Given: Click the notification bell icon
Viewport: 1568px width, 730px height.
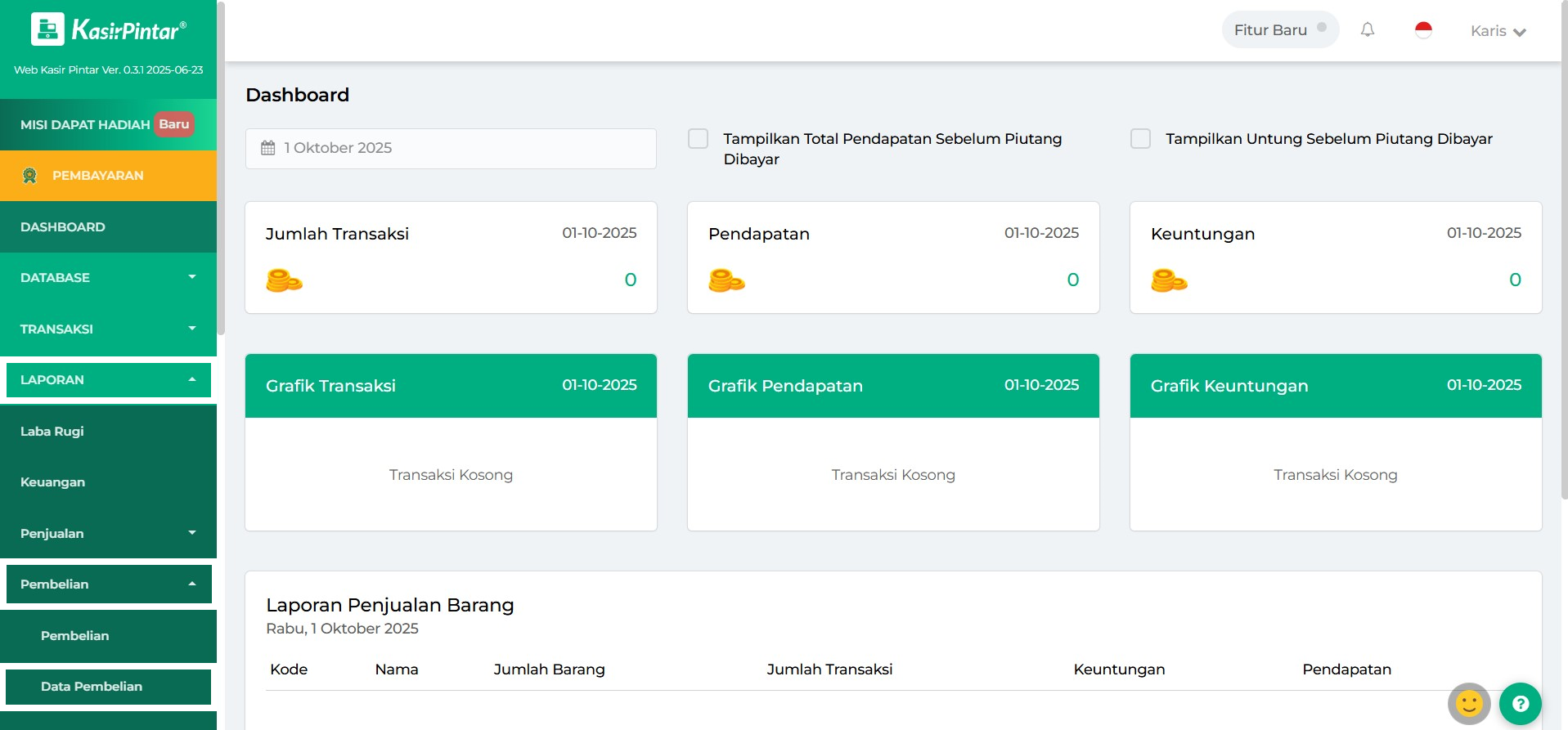Looking at the screenshot, I should 1367,30.
